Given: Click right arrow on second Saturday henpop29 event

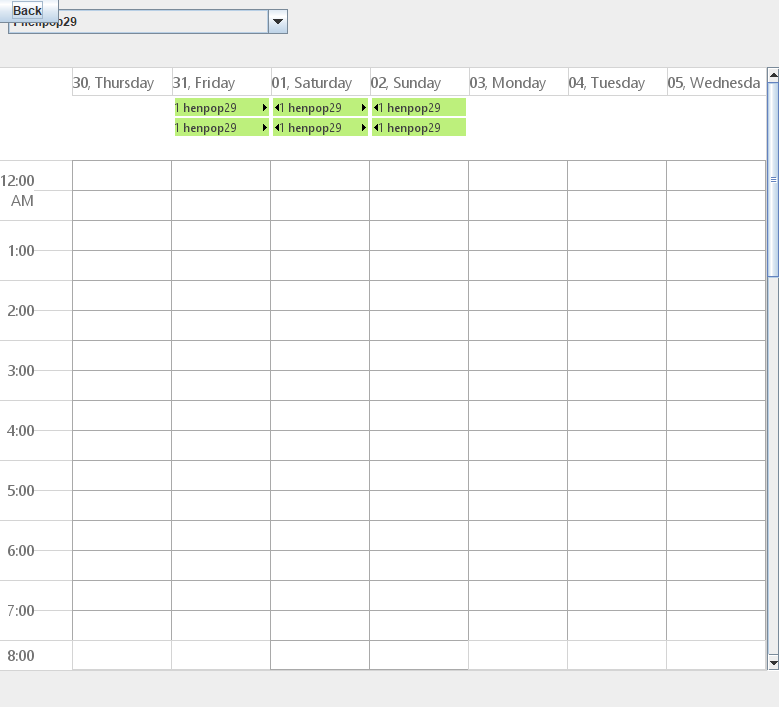Looking at the screenshot, I should [363, 128].
